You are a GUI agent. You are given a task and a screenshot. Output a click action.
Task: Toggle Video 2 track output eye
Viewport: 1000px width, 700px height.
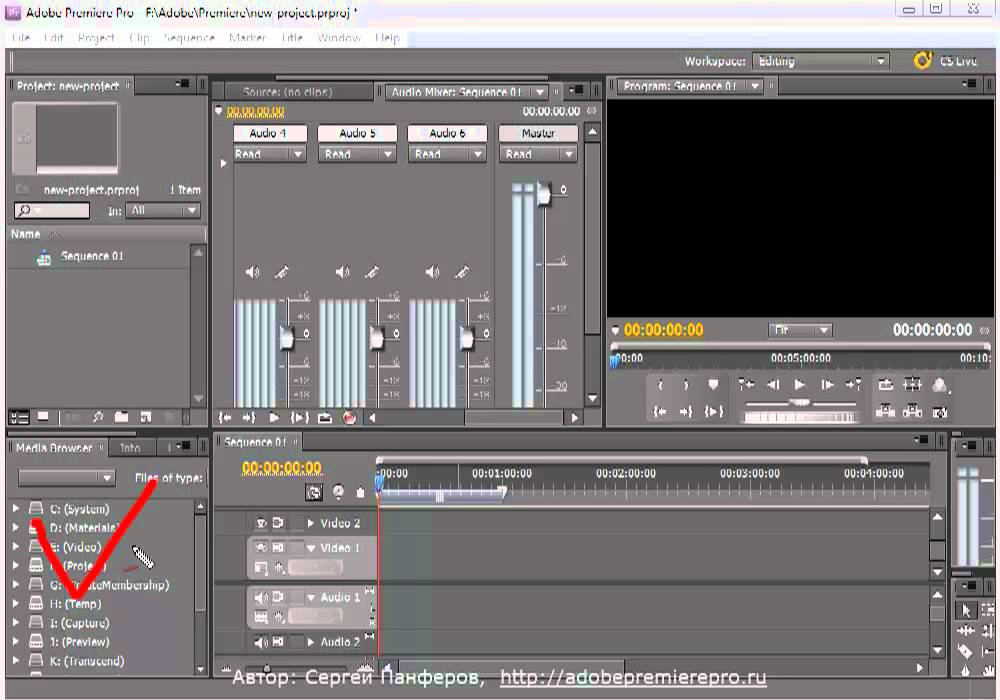coord(261,523)
